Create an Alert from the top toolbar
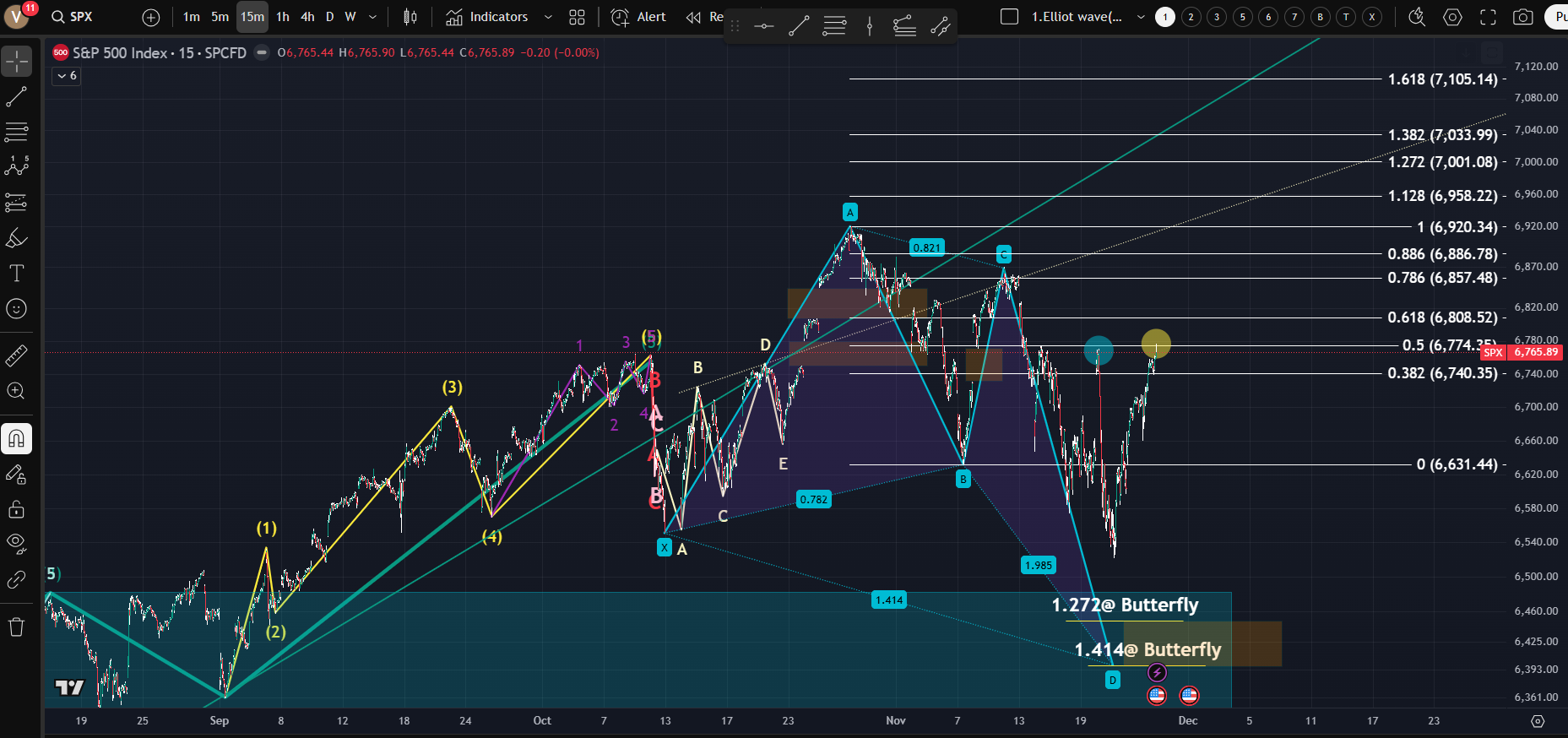 [x=638, y=17]
